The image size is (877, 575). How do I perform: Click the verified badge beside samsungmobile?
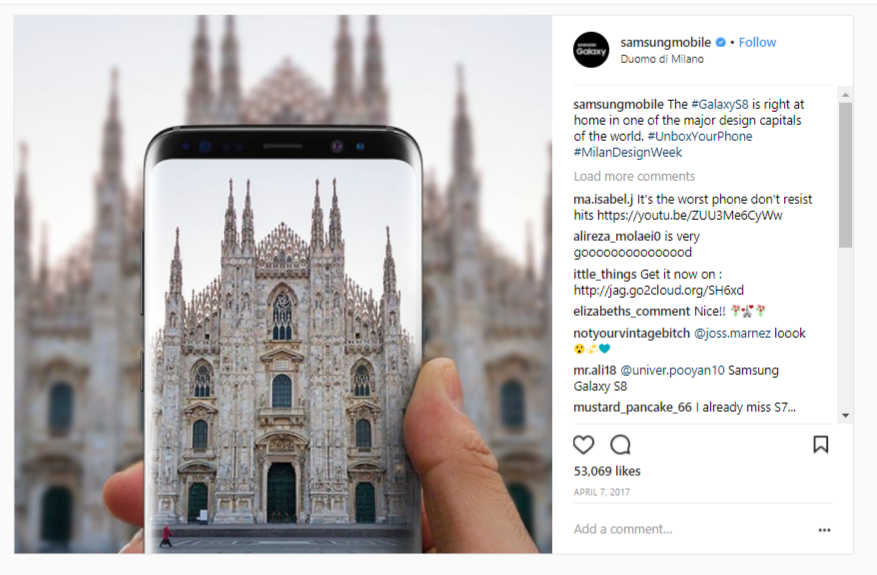tap(721, 42)
